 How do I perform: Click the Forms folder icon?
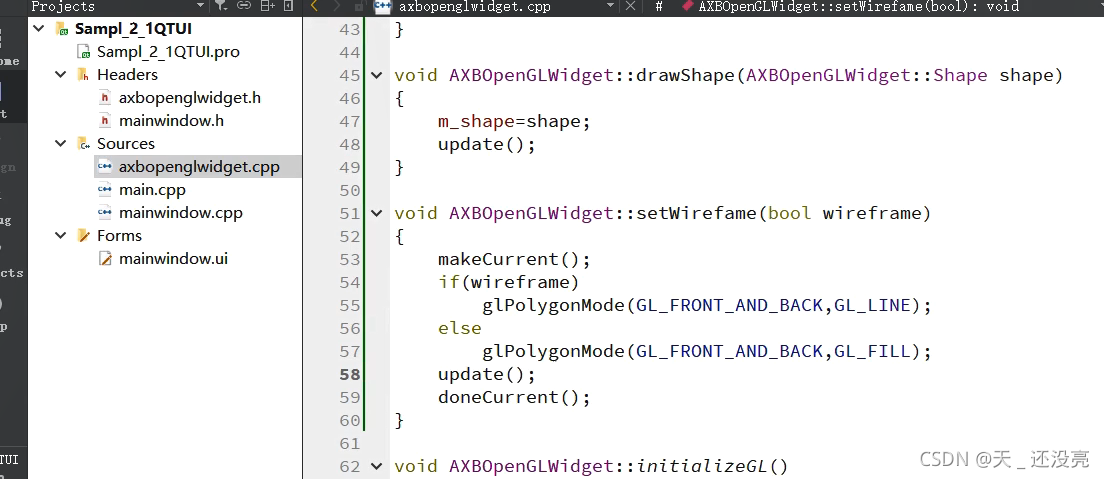click(x=83, y=236)
